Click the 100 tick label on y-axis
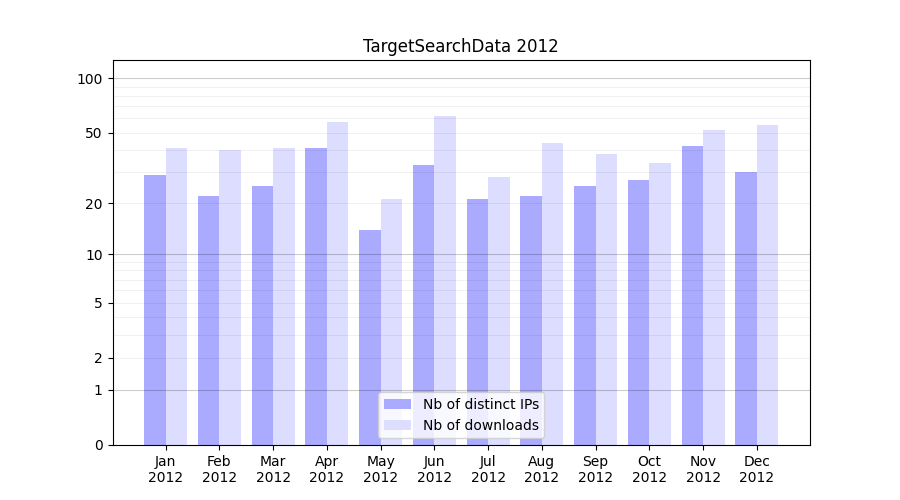Viewport: 900px width, 500px height. coord(90,79)
